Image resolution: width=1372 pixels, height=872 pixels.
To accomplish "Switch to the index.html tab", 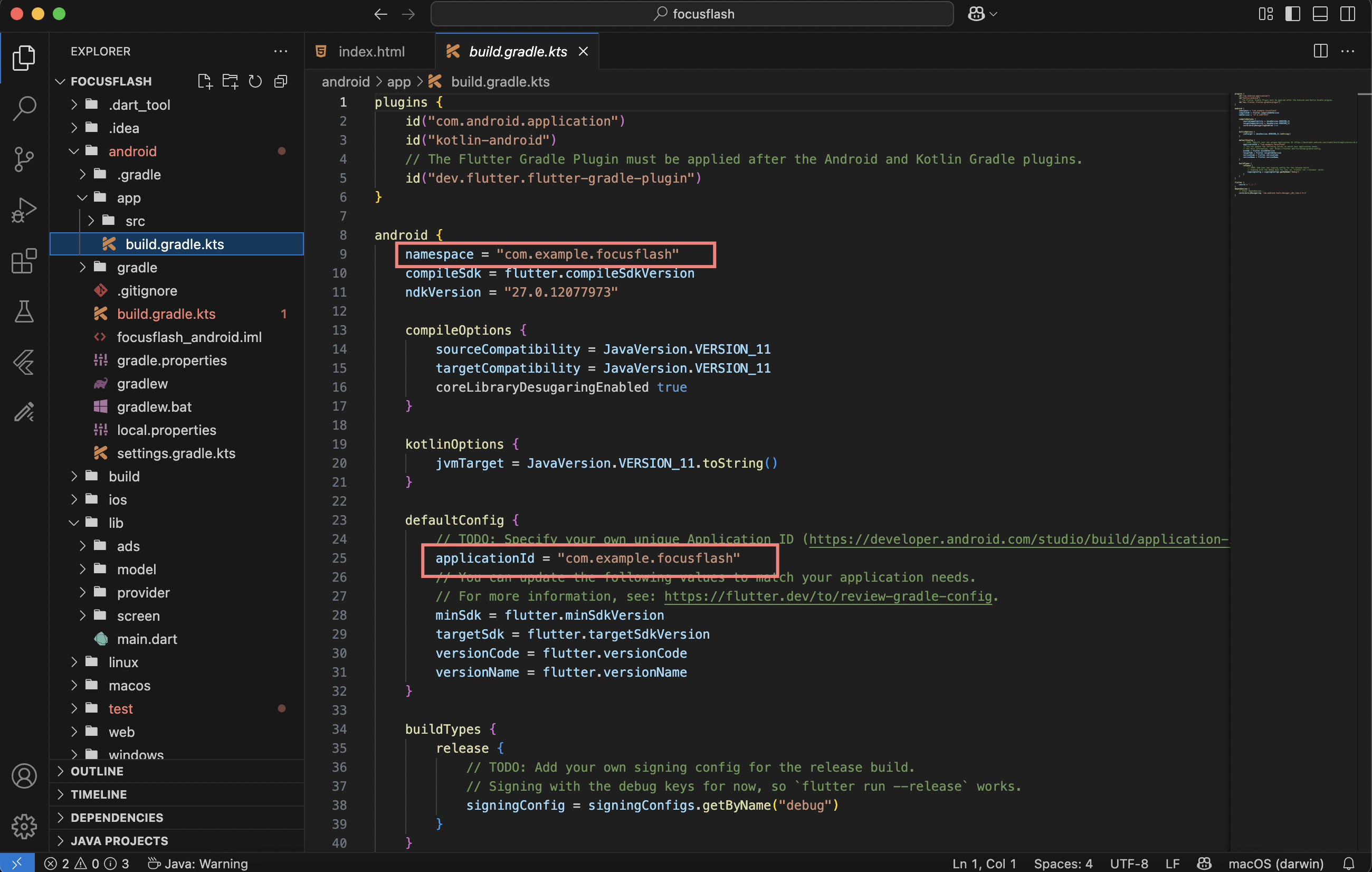I will (x=371, y=51).
